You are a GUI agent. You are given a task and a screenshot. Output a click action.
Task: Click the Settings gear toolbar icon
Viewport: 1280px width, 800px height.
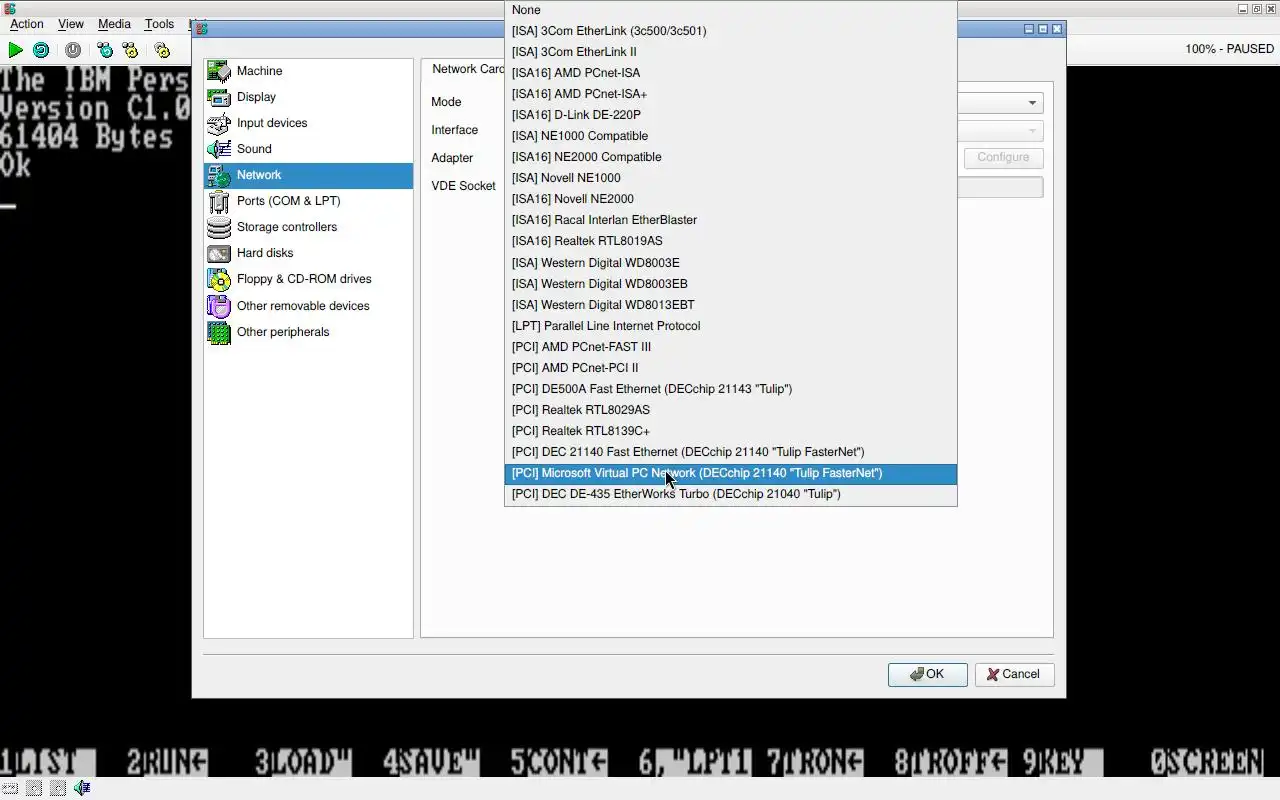point(162,49)
